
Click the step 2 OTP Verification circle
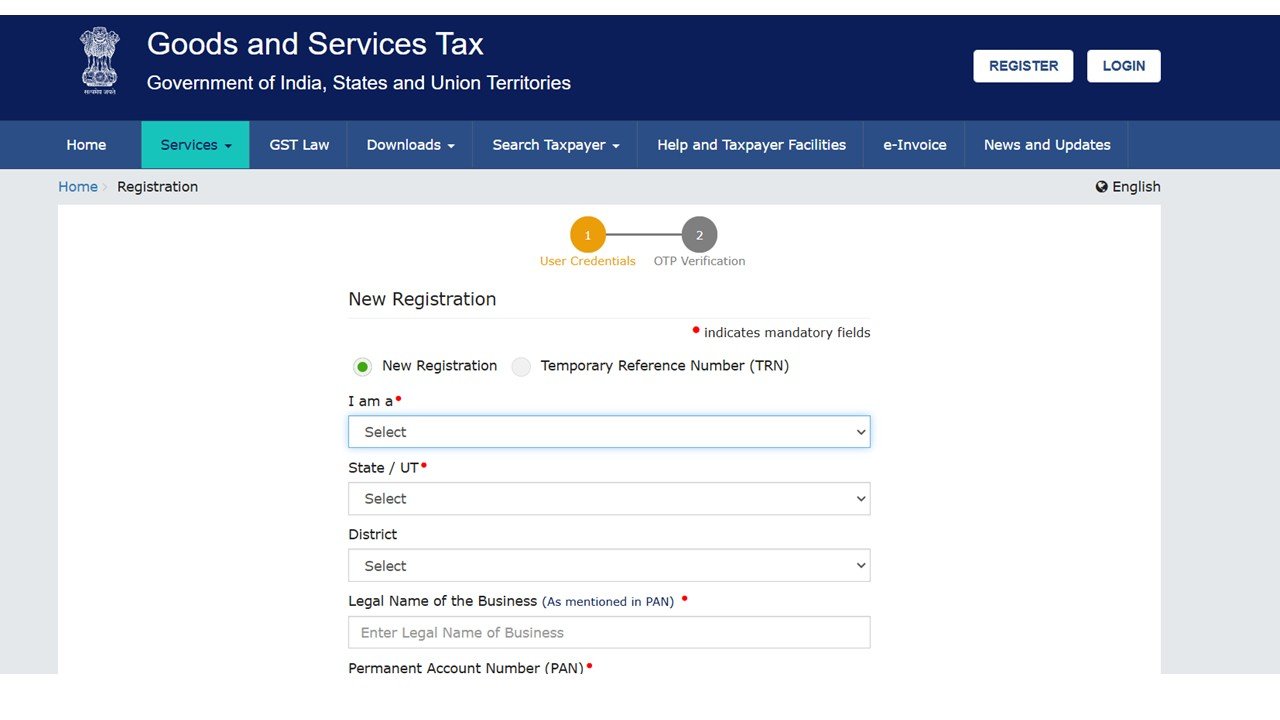click(699, 235)
